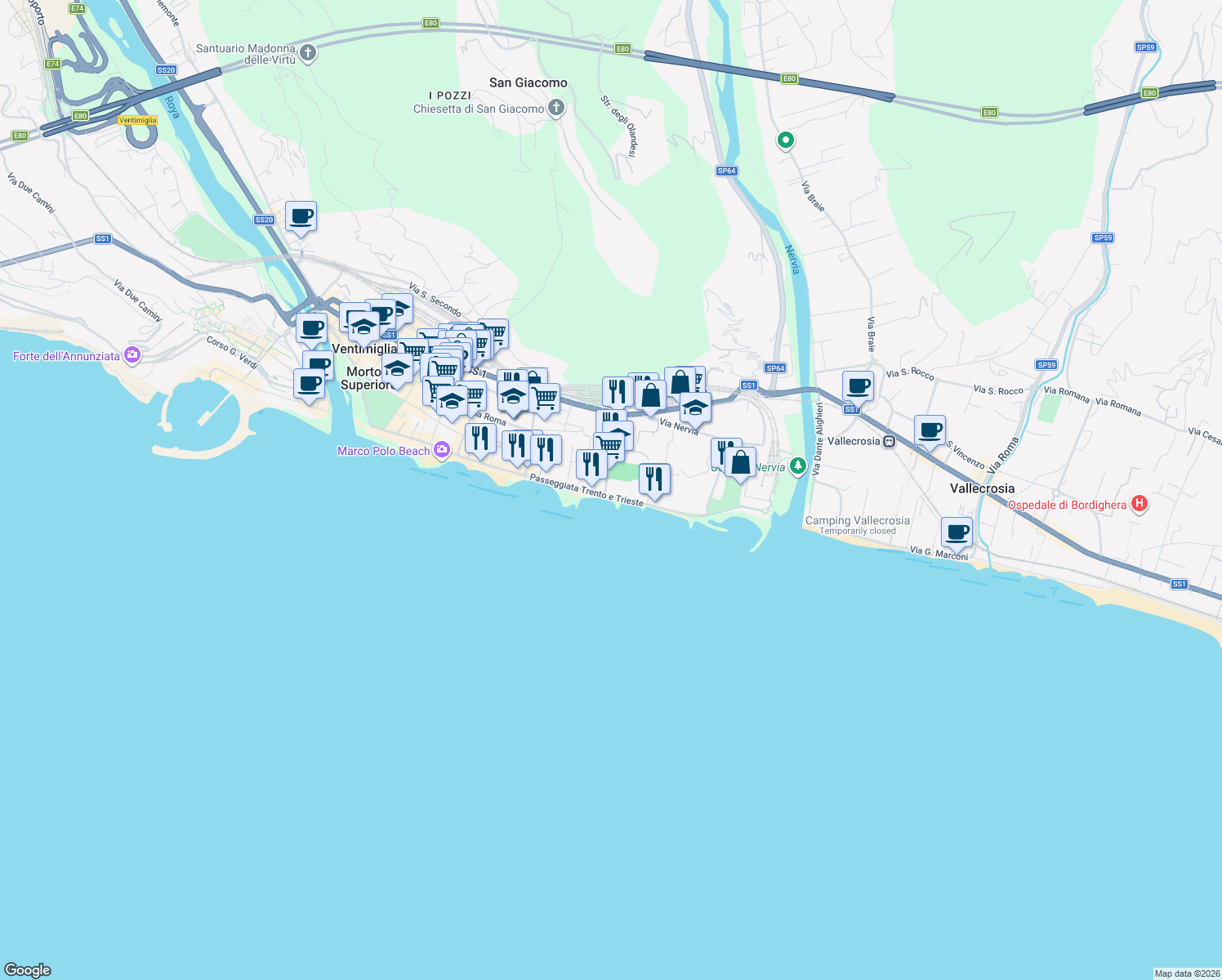Click the SP64 road shield near the Nervia river
Screen dimensions: 1222x980
pos(727,172)
